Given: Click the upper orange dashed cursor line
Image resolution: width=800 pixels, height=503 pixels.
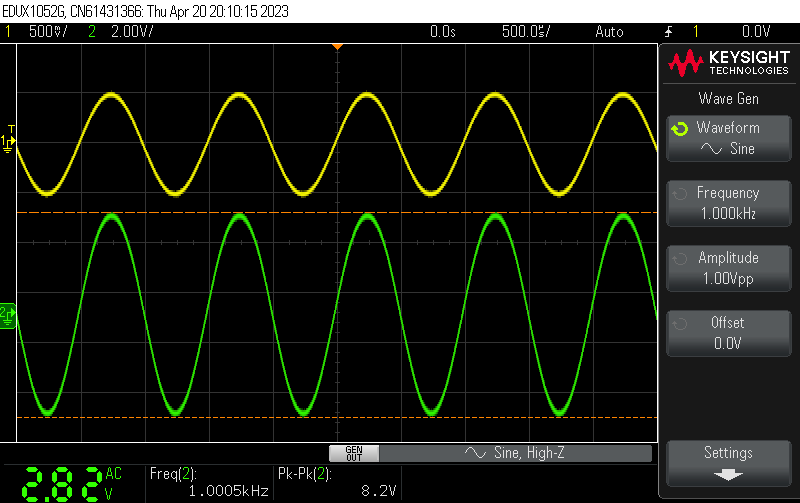Looking at the screenshot, I should [337, 212].
